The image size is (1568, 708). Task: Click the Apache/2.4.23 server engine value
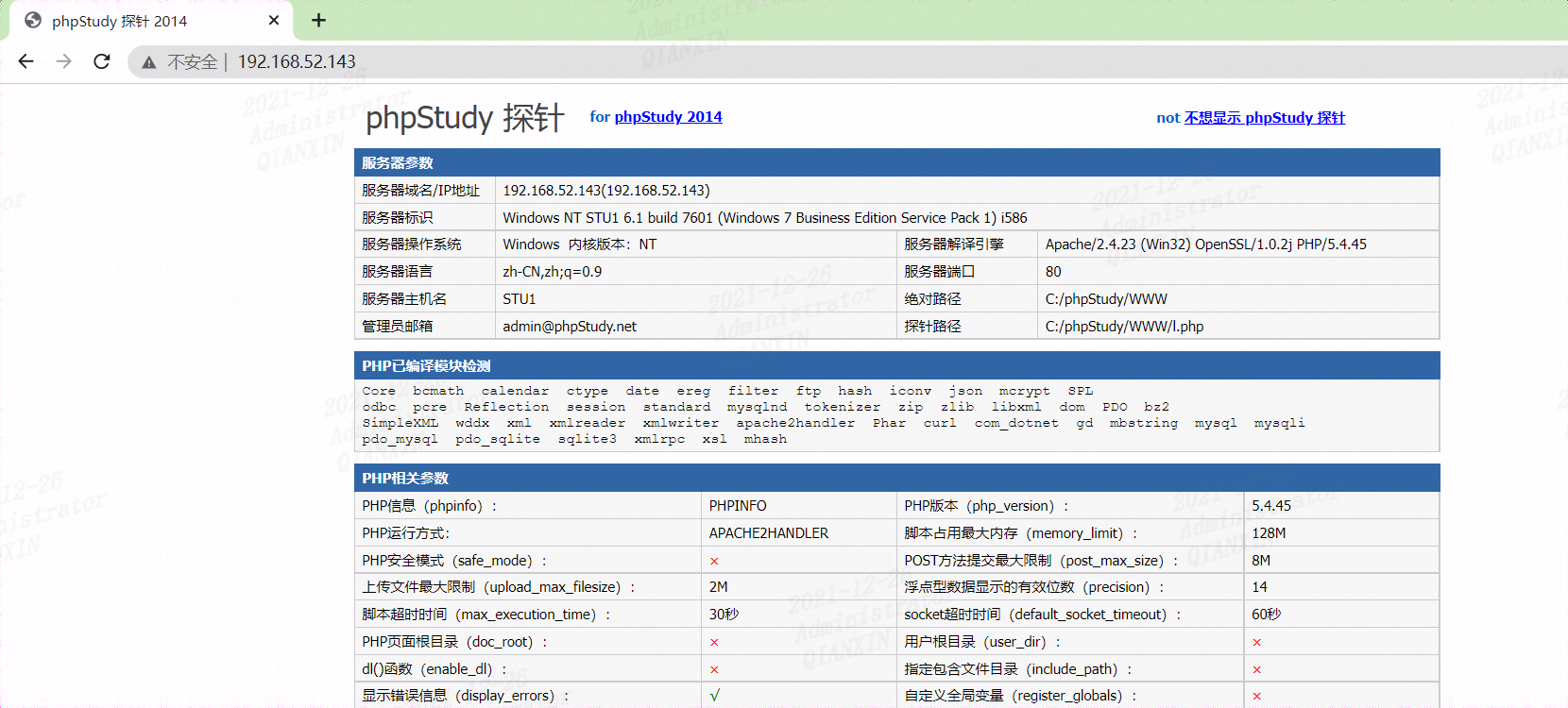pos(1206,244)
